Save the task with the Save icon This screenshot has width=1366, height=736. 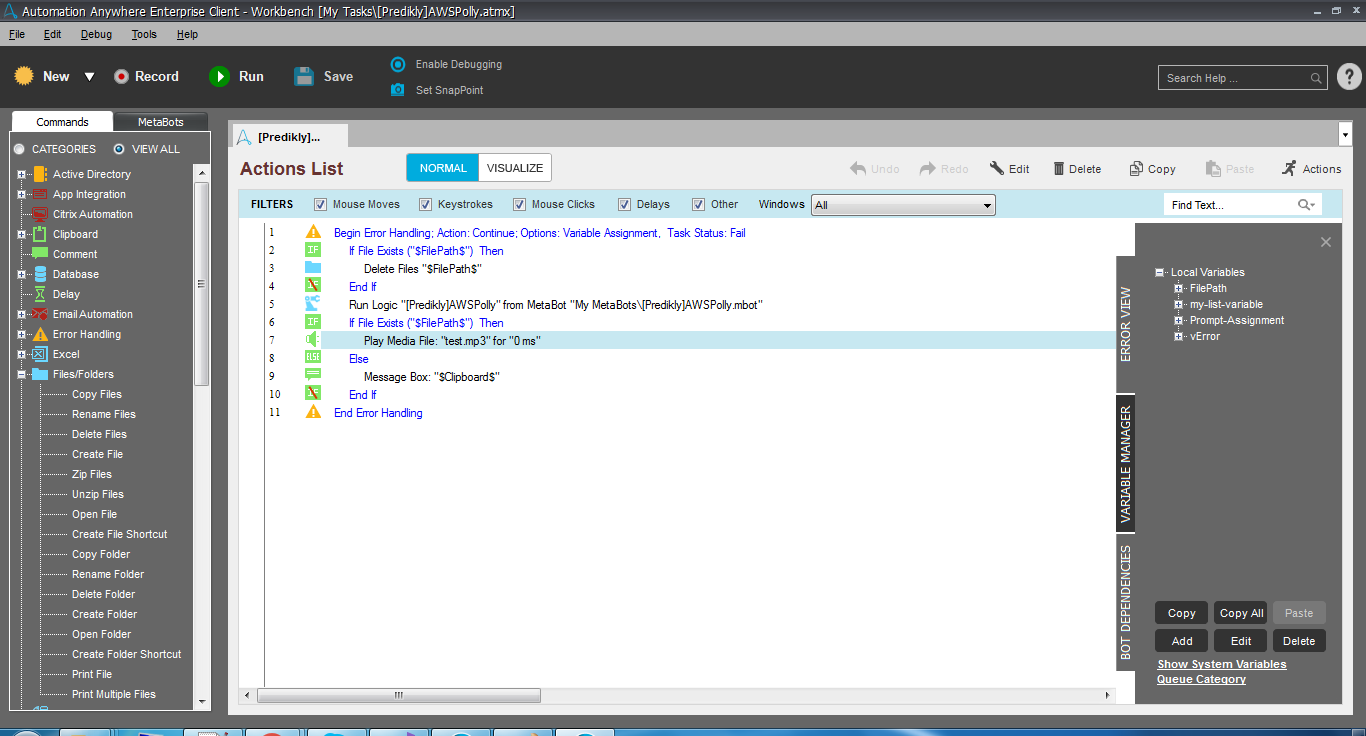point(305,76)
